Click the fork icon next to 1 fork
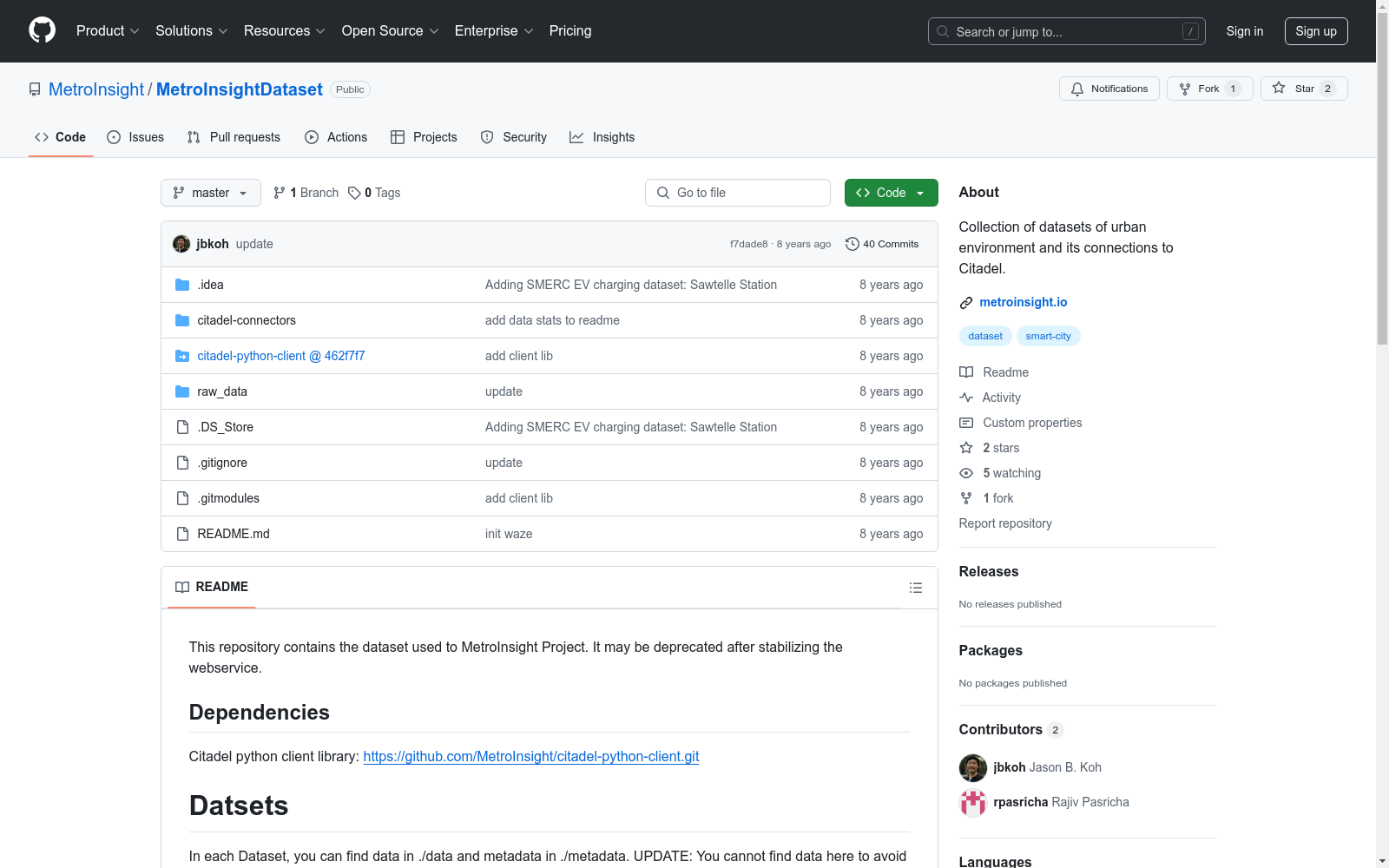1389x868 pixels. click(x=966, y=498)
